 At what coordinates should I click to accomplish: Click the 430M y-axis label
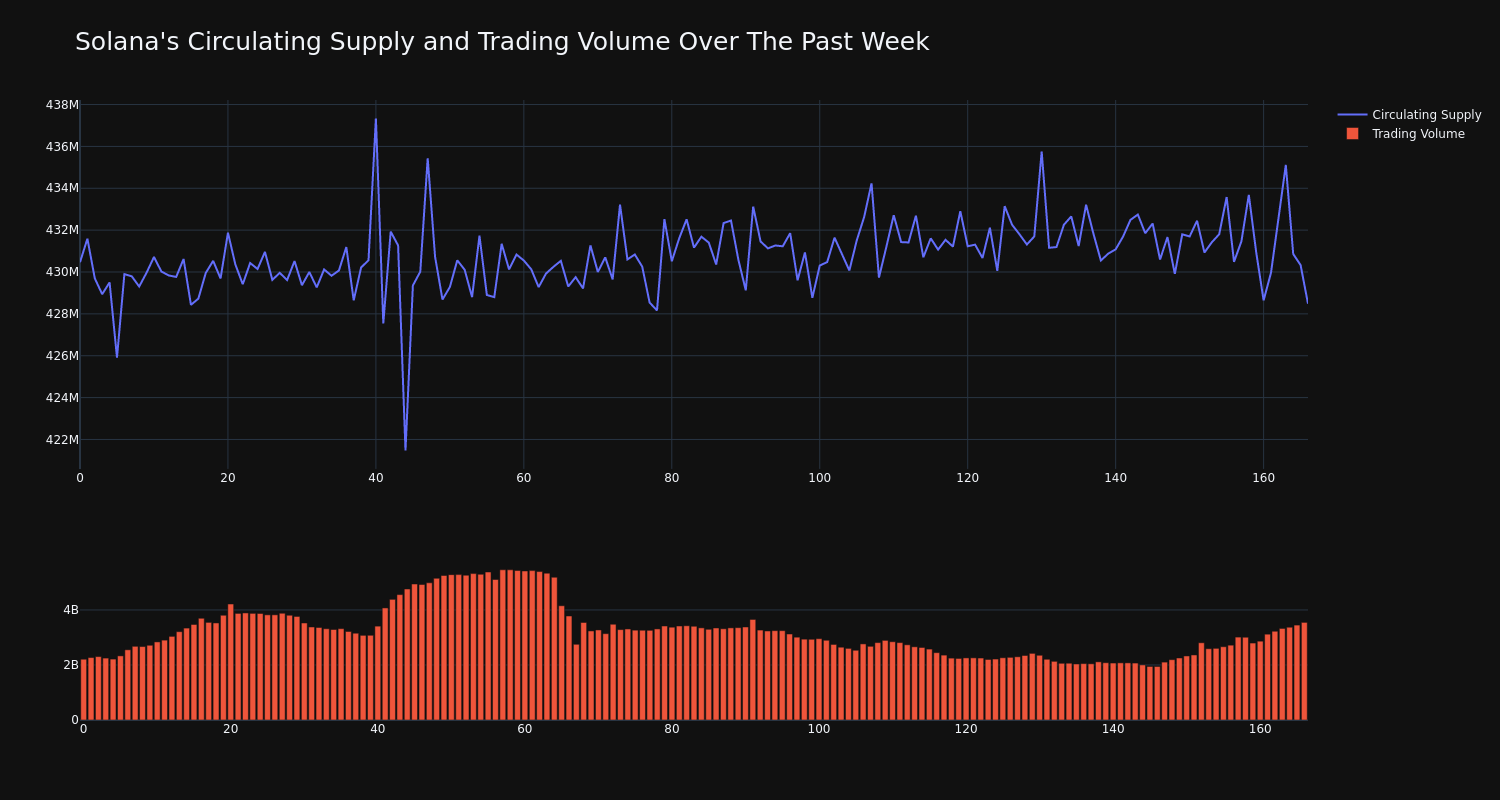coord(62,272)
